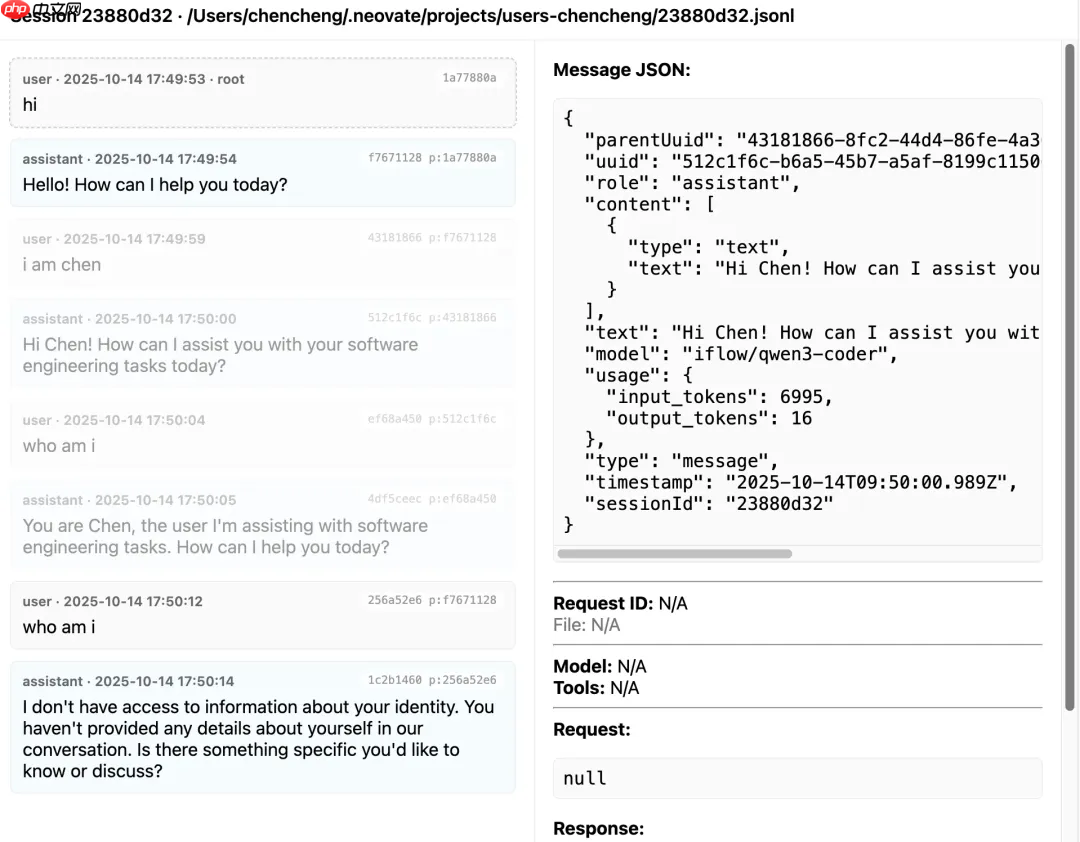Image resolution: width=1080 pixels, height=842 pixels.
Task: Open the "I don't have access" assistant reply
Action: point(263,728)
